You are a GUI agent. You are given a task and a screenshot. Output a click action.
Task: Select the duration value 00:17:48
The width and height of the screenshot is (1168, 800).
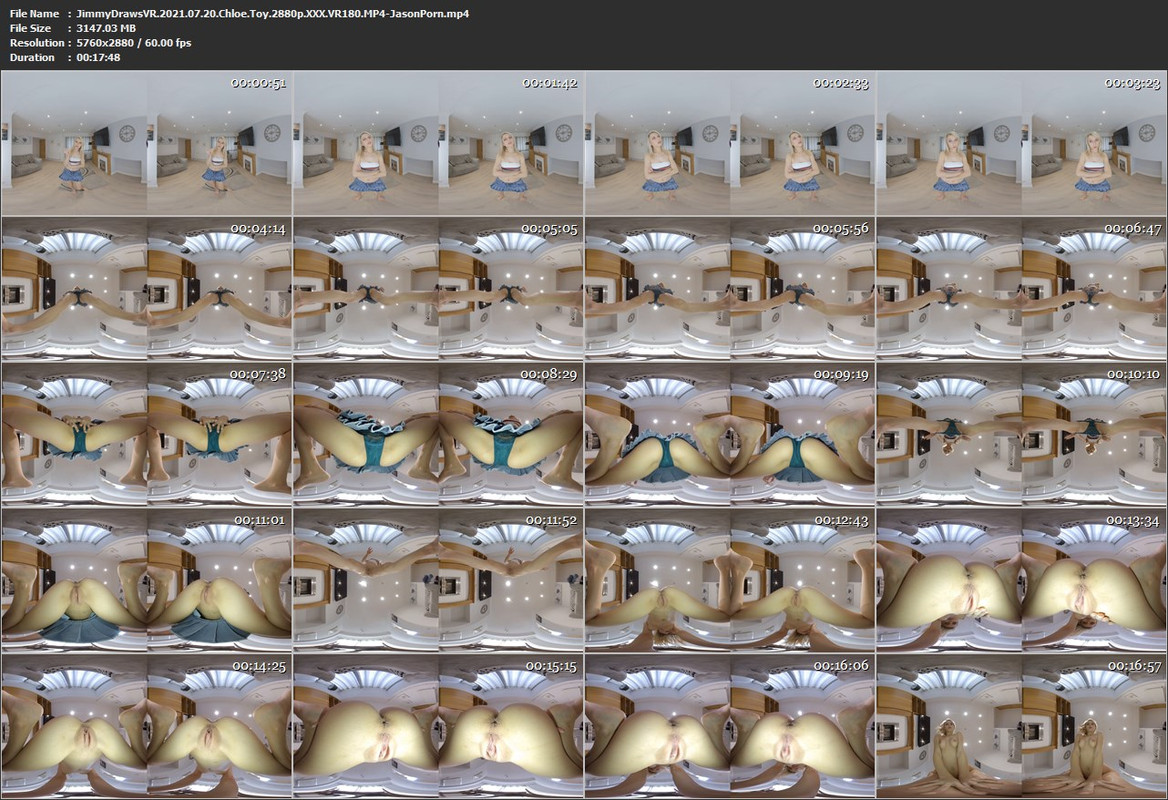pyautogui.click(x=98, y=57)
